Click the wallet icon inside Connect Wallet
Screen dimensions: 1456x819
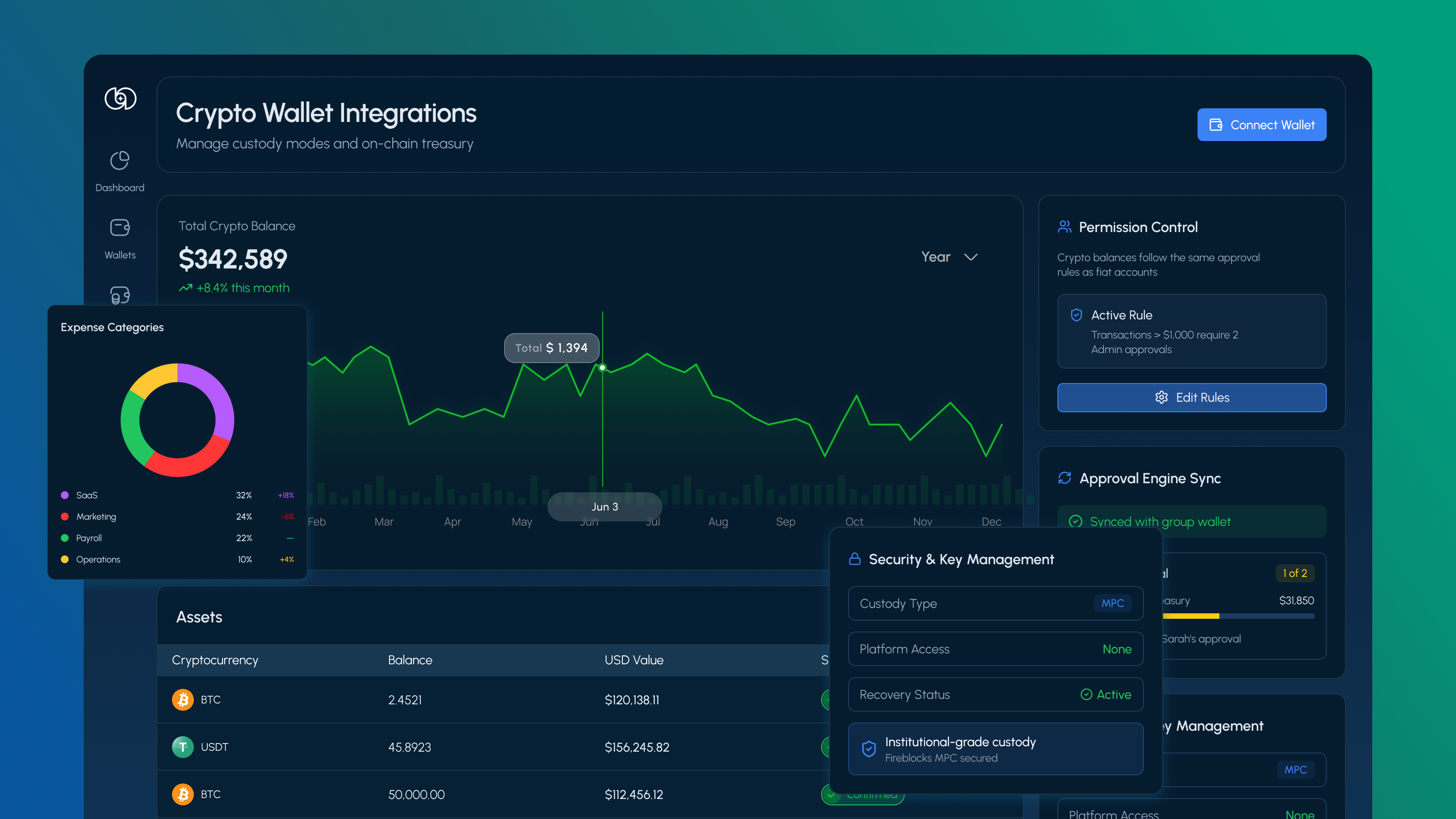coord(1216,125)
